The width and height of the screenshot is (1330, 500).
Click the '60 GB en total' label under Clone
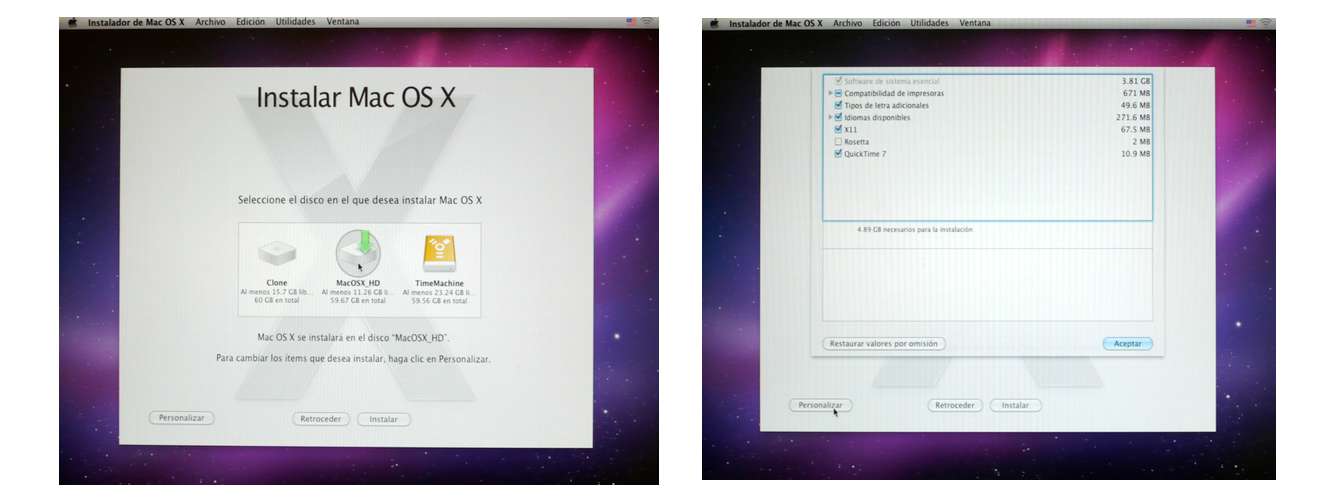click(277, 300)
